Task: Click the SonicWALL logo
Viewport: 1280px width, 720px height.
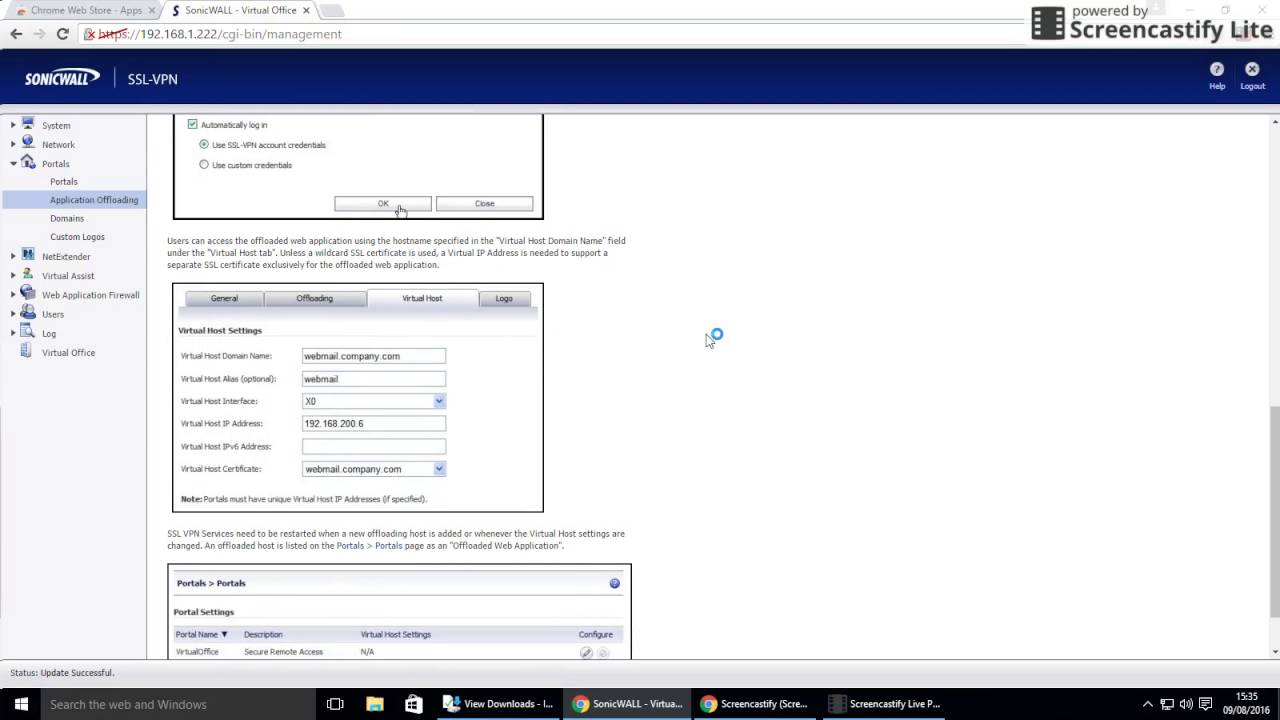Action: pyautogui.click(x=62, y=78)
